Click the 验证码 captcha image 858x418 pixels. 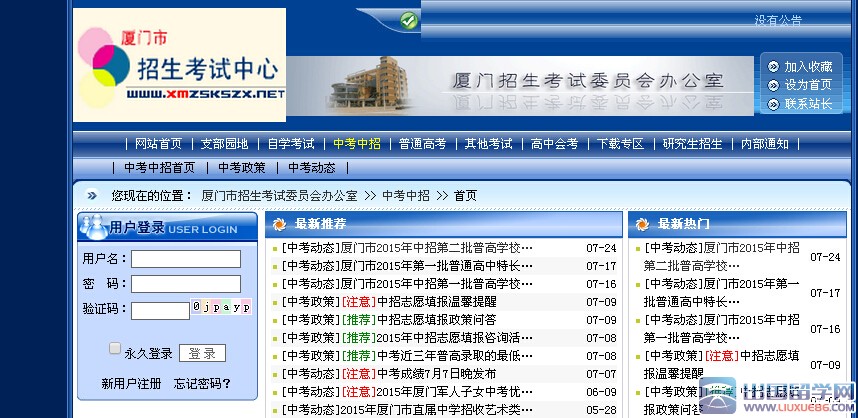point(222,307)
